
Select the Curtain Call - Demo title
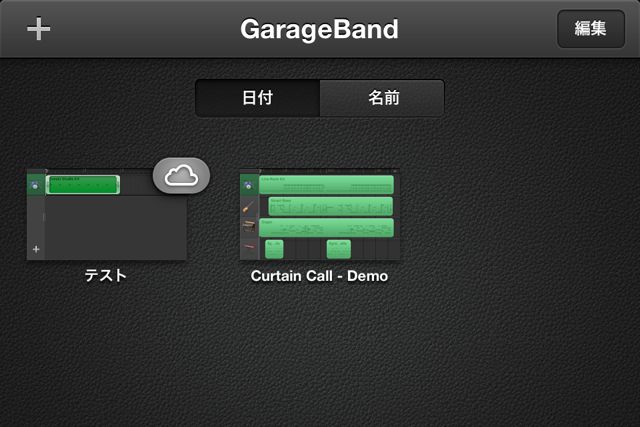tap(319, 276)
